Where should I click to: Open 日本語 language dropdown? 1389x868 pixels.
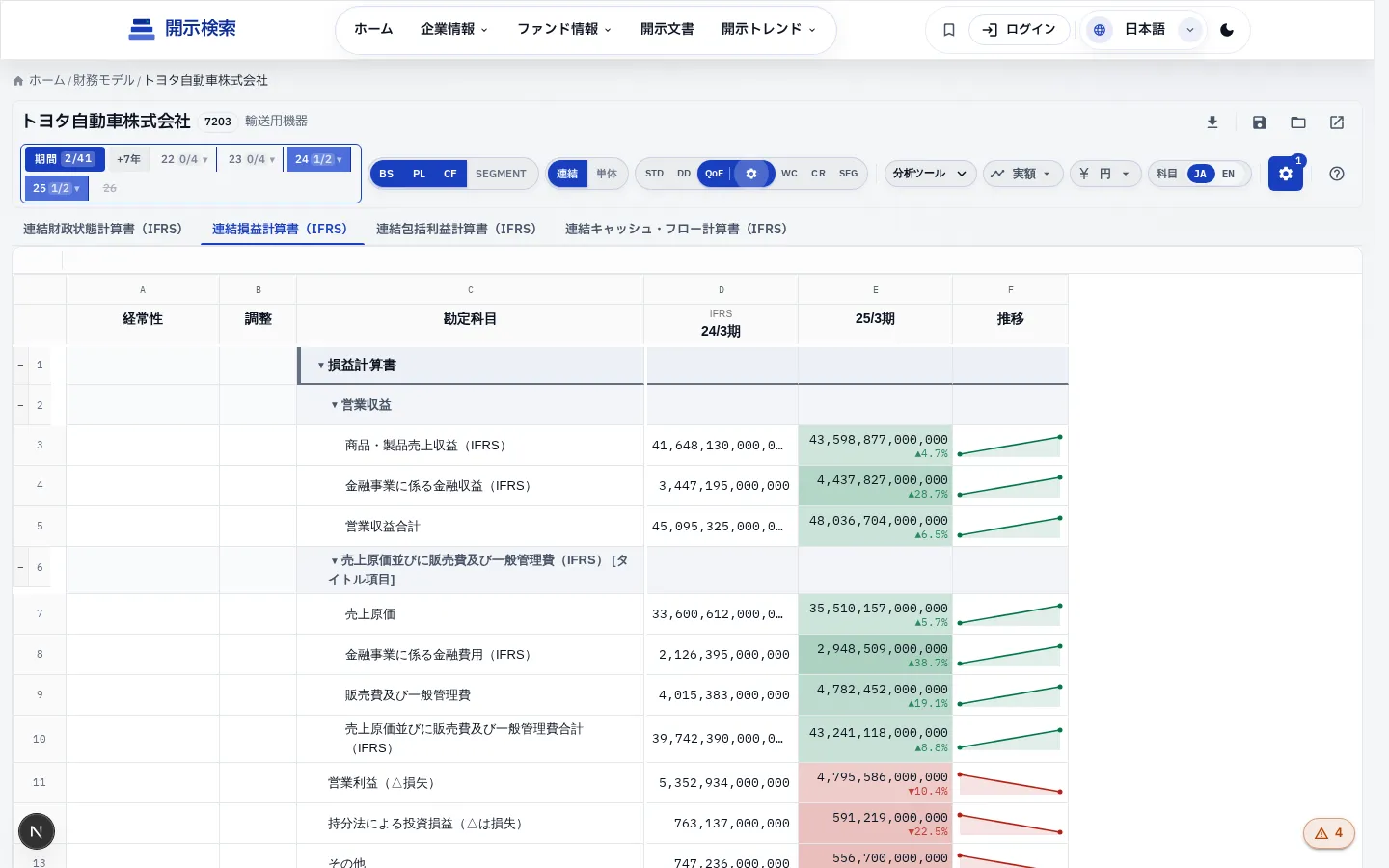[x=1145, y=30]
